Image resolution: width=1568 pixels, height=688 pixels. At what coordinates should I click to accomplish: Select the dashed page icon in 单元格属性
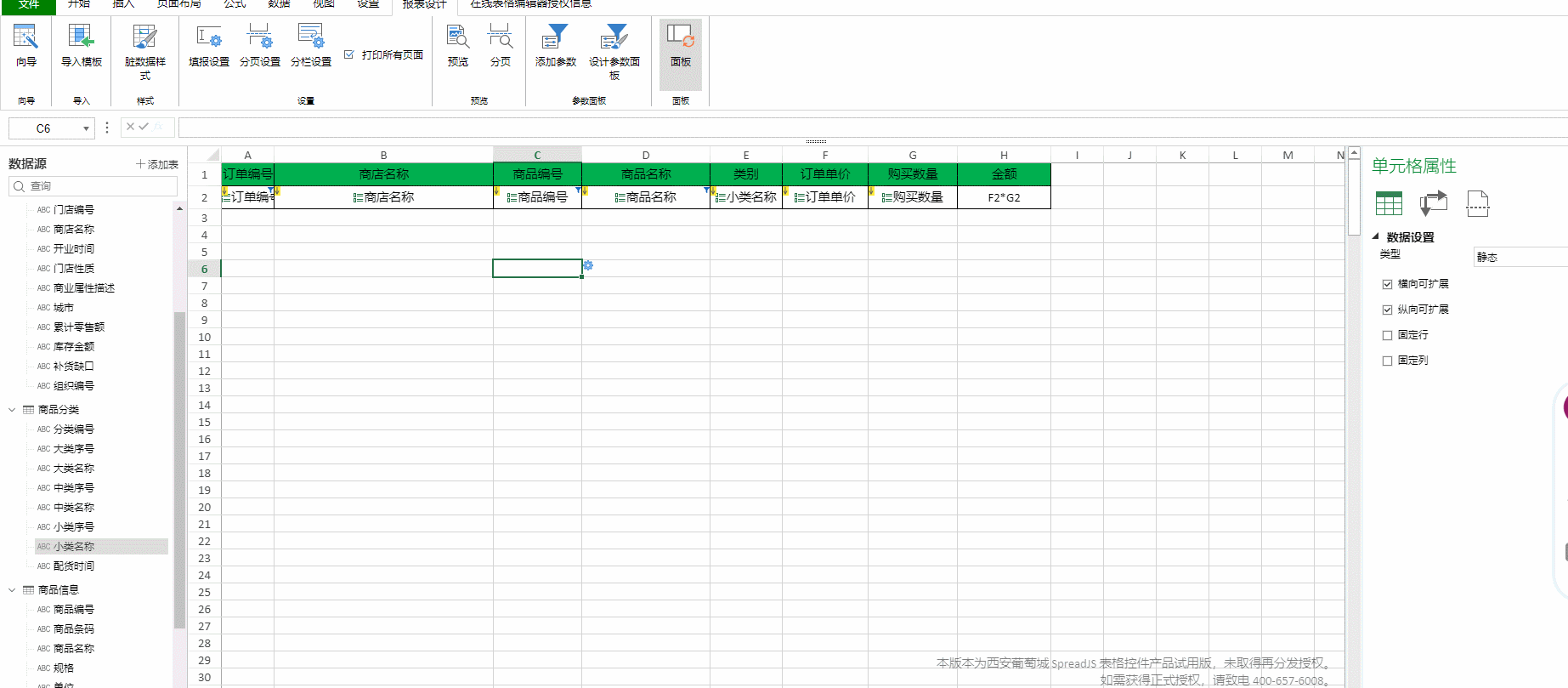click(1478, 203)
